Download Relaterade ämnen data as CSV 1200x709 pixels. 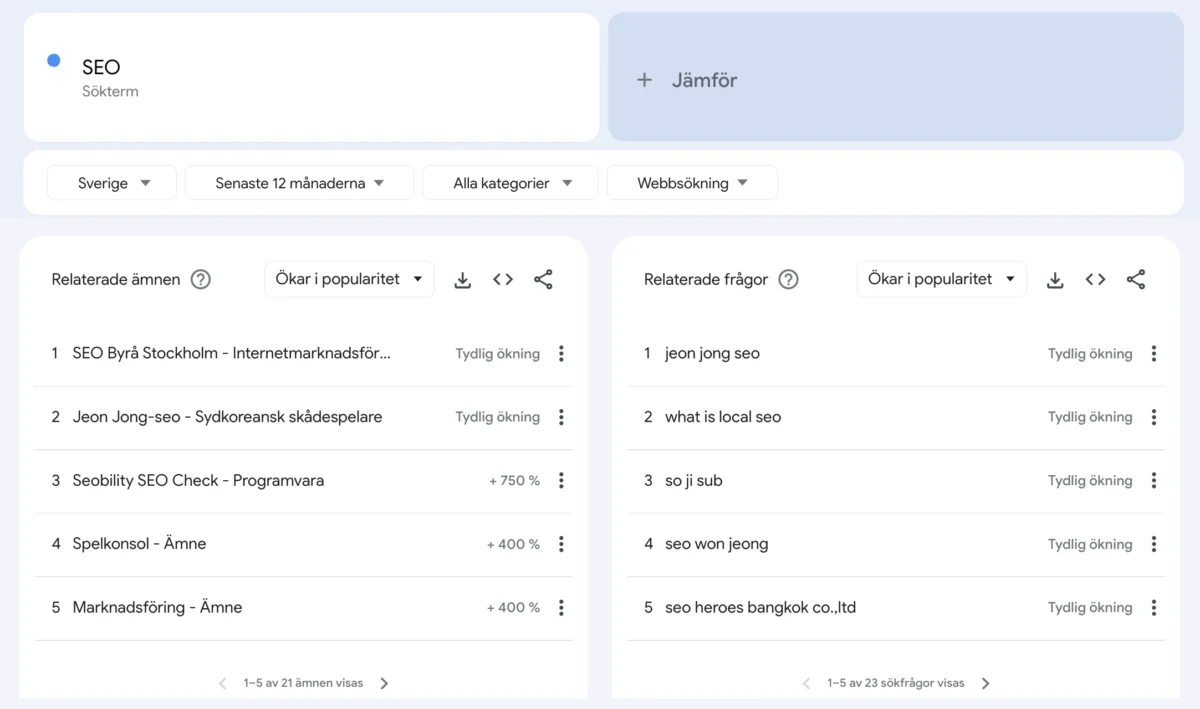(462, 280)
